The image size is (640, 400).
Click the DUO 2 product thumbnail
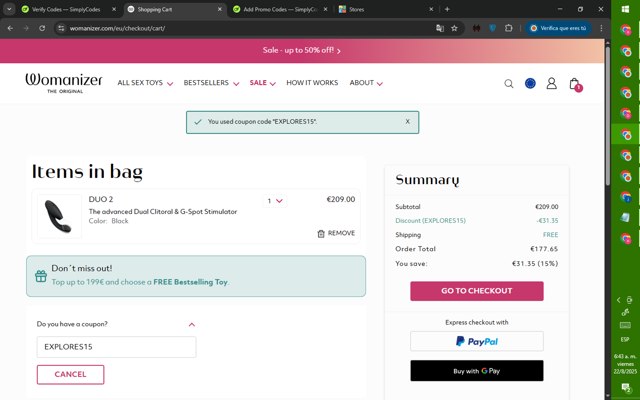point(59,216)
